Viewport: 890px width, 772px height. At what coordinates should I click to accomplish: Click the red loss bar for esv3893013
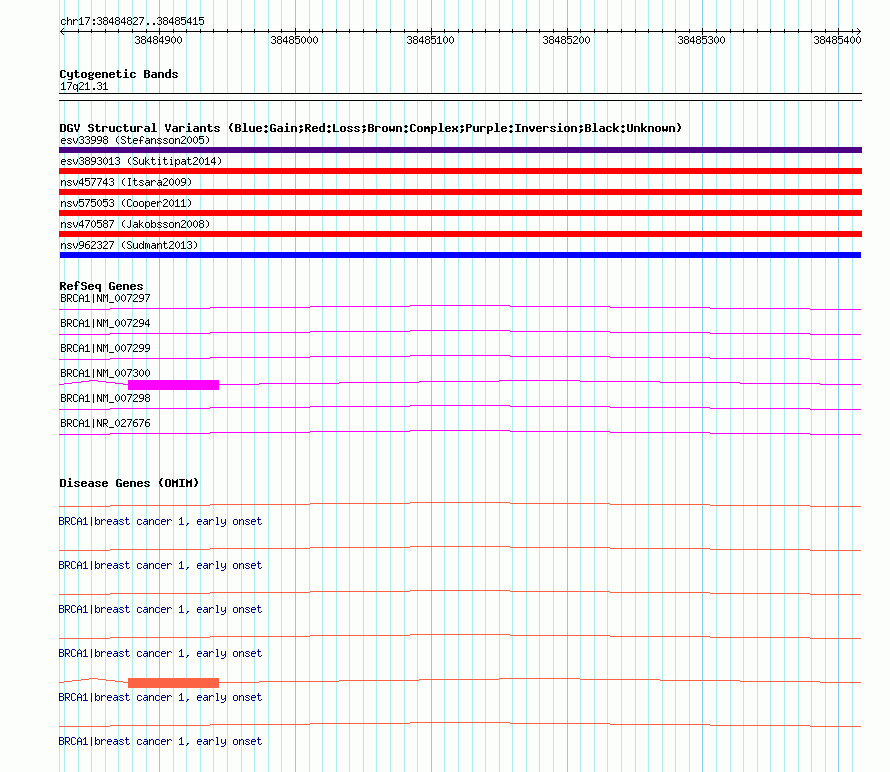pyautogui.click(x=460, y=171)
